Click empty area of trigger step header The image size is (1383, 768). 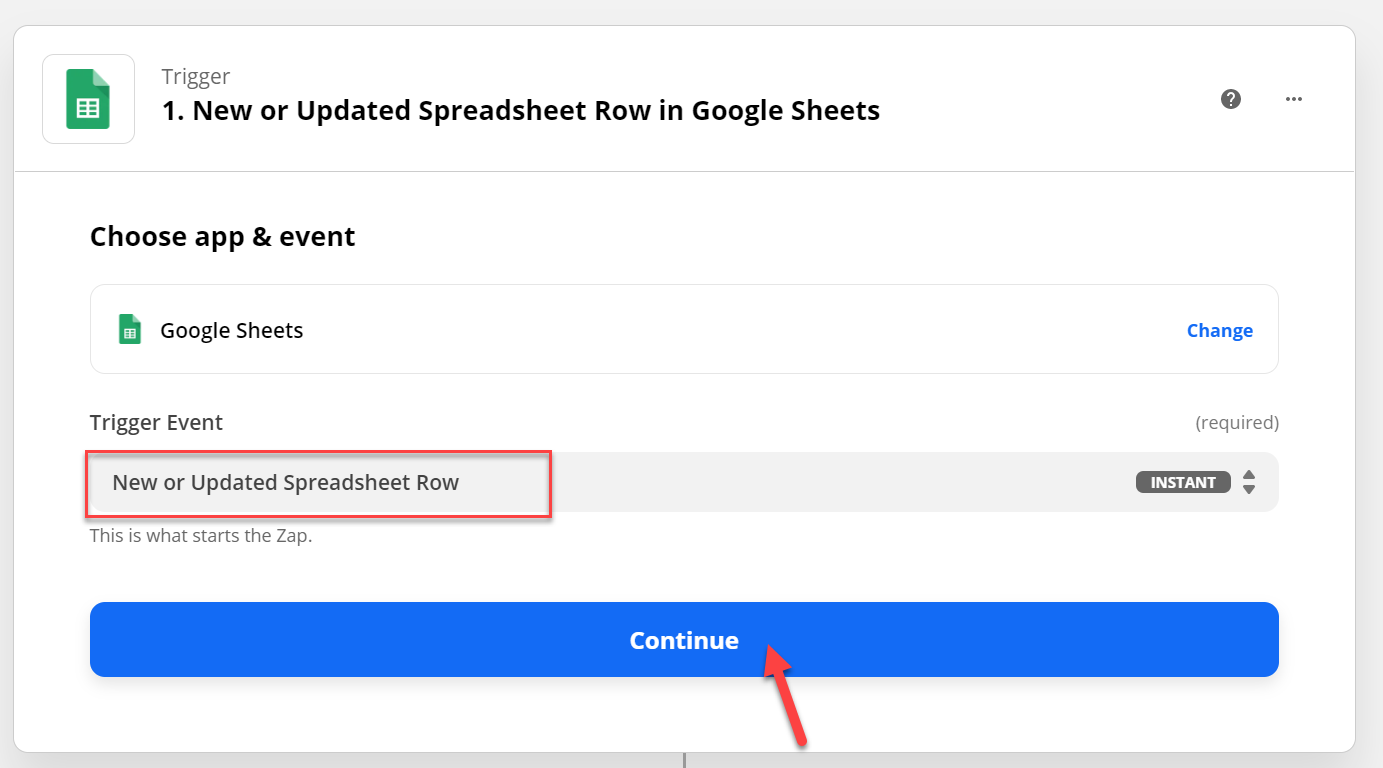pyautogui.click(x=1050, y=100)
